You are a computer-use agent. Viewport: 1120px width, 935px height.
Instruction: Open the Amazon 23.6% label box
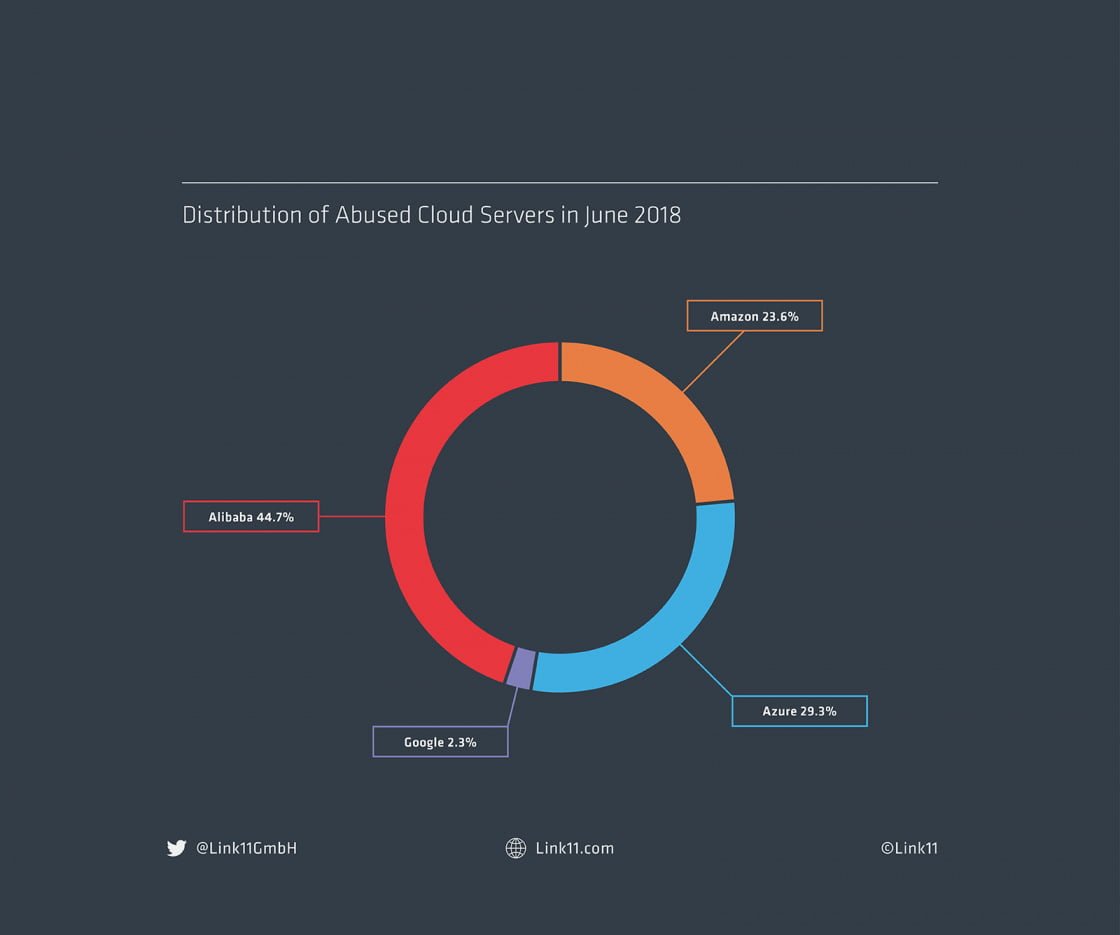click(x=754, y=315)
